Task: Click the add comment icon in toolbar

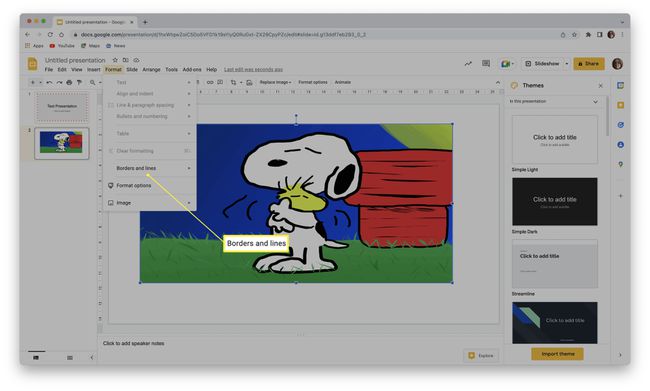Action: tap(220, 83)
